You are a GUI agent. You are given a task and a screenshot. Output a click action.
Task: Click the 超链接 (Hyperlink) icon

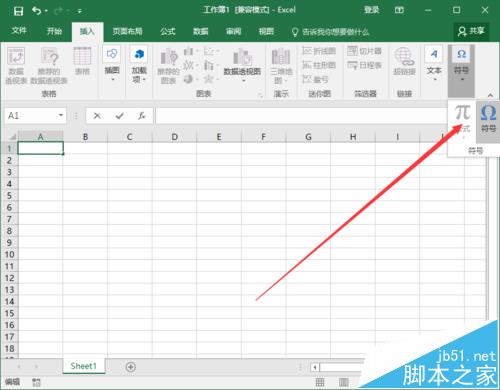(404, 61)
